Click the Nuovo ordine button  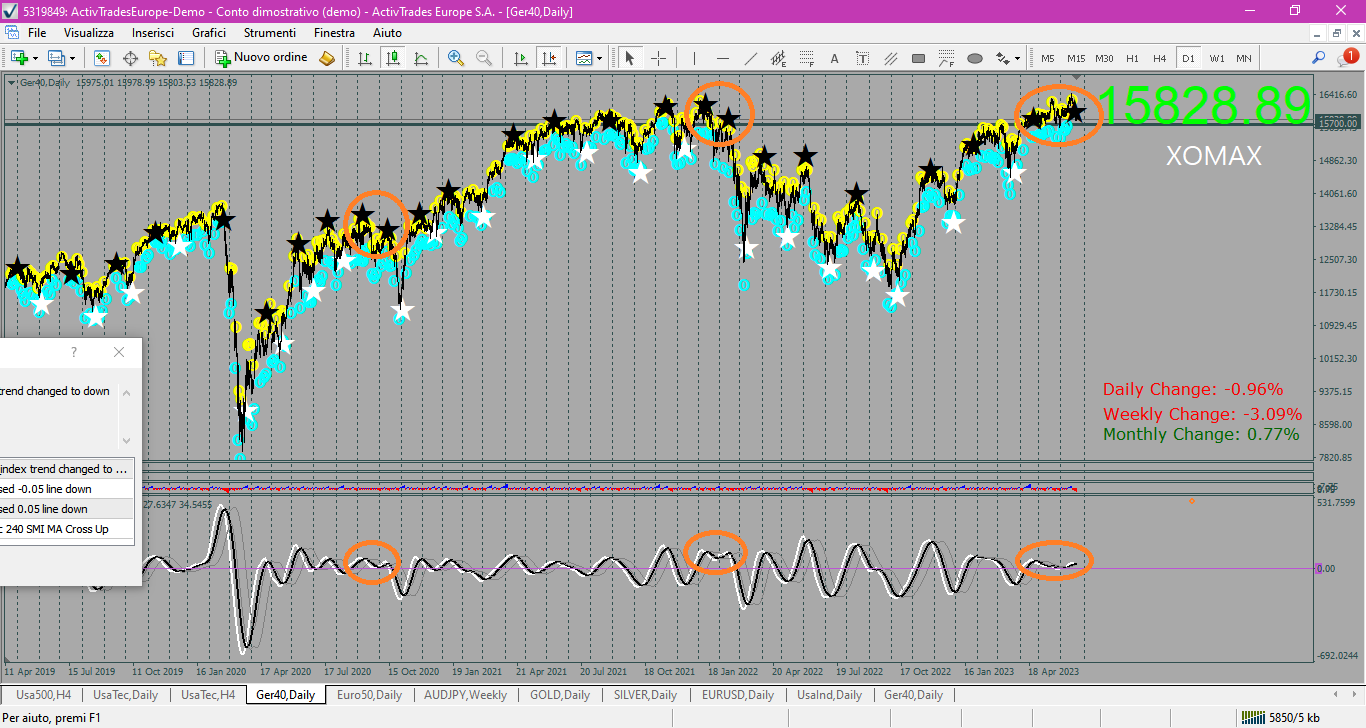click(x=262, y=58)
